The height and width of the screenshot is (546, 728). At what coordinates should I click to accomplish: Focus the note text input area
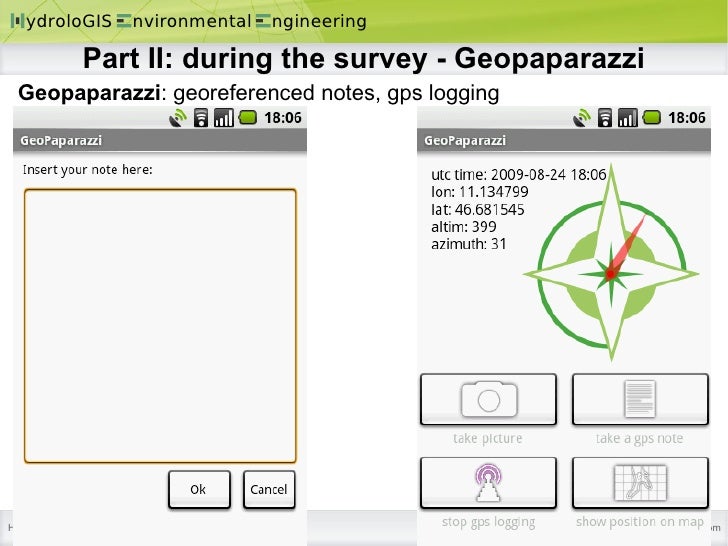pyautogui.click(x=160, y=325)
